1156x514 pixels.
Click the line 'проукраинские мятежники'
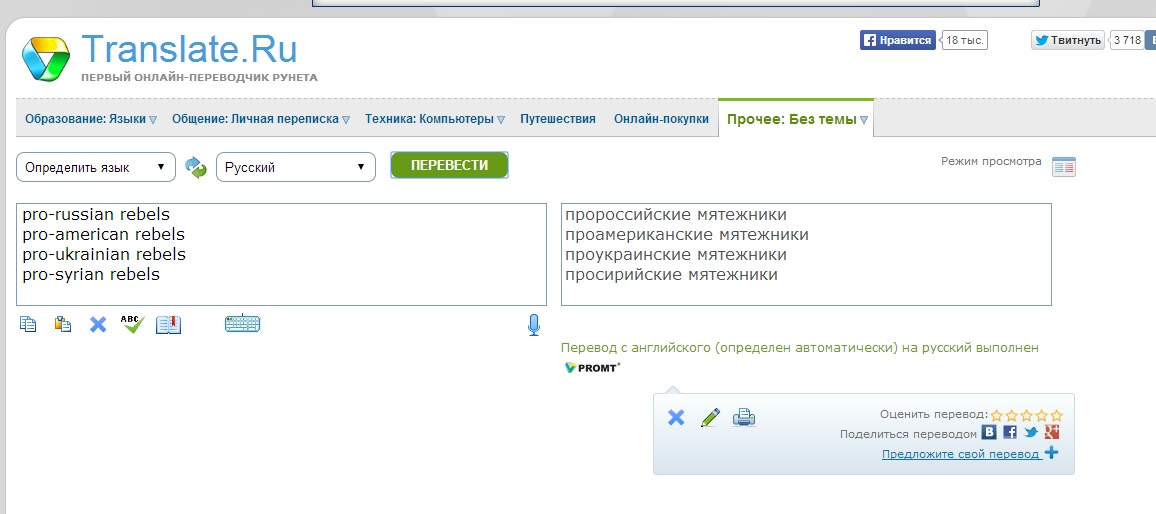(676, 255)
